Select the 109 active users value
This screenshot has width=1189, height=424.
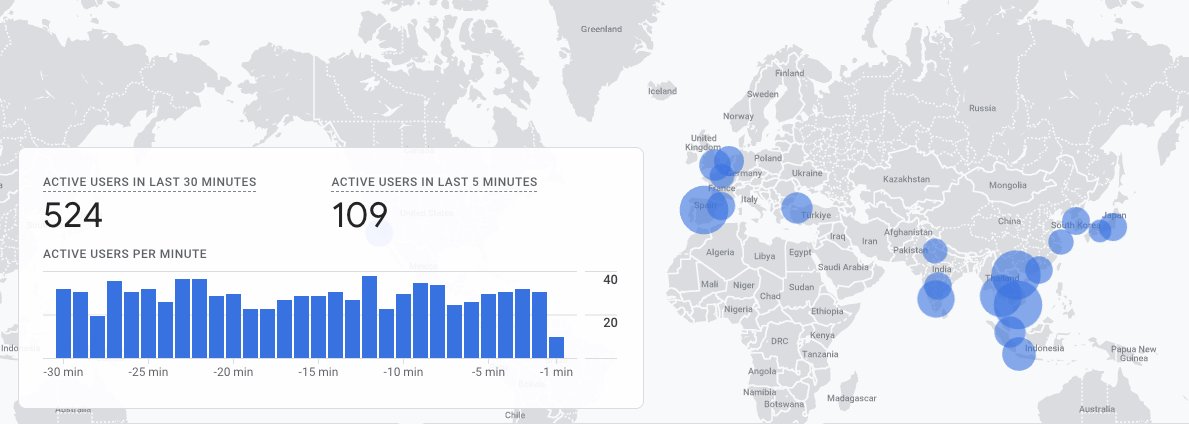360,216
